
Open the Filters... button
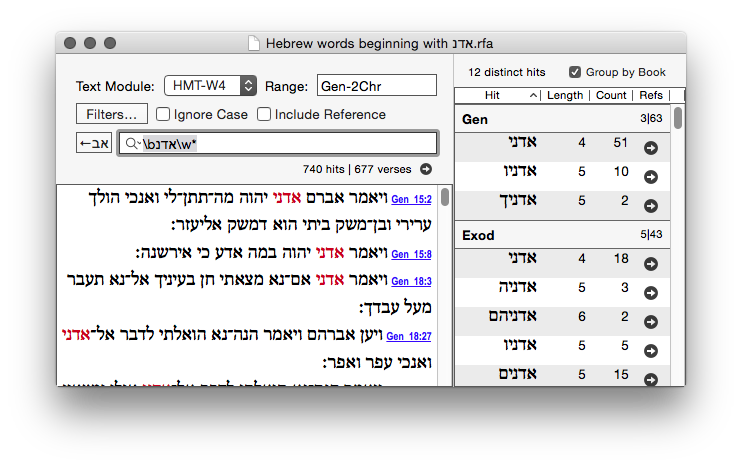[112, 114]
